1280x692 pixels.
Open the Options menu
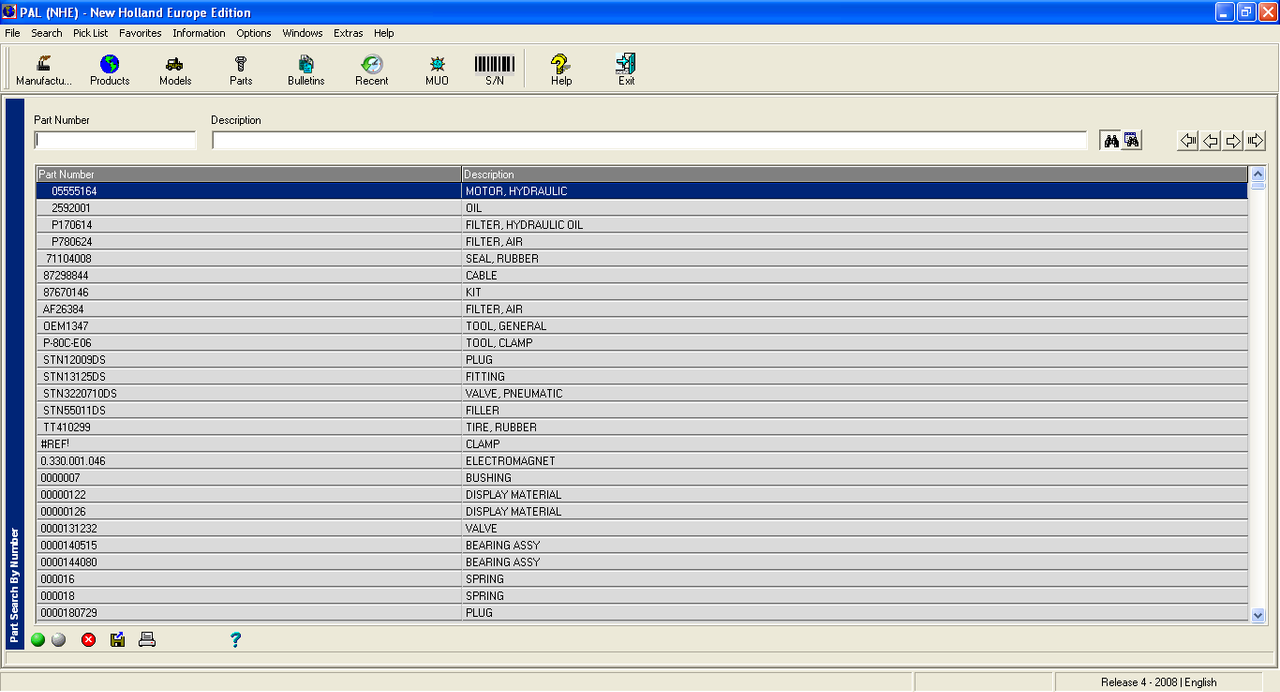(254, 33)
